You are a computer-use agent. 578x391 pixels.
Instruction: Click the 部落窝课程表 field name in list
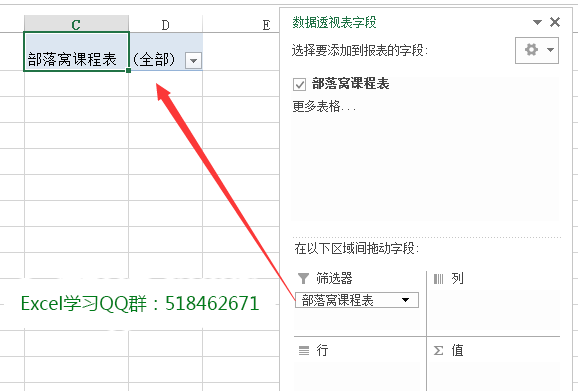350,84
